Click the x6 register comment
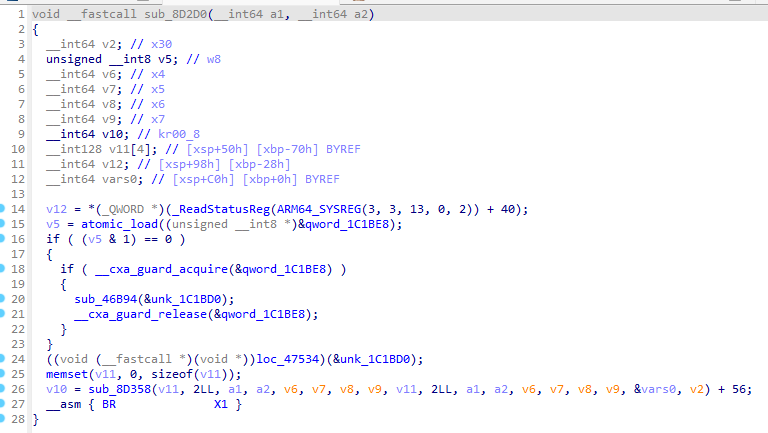The width and height of the screenshot is (768, 433). point(158,104)
